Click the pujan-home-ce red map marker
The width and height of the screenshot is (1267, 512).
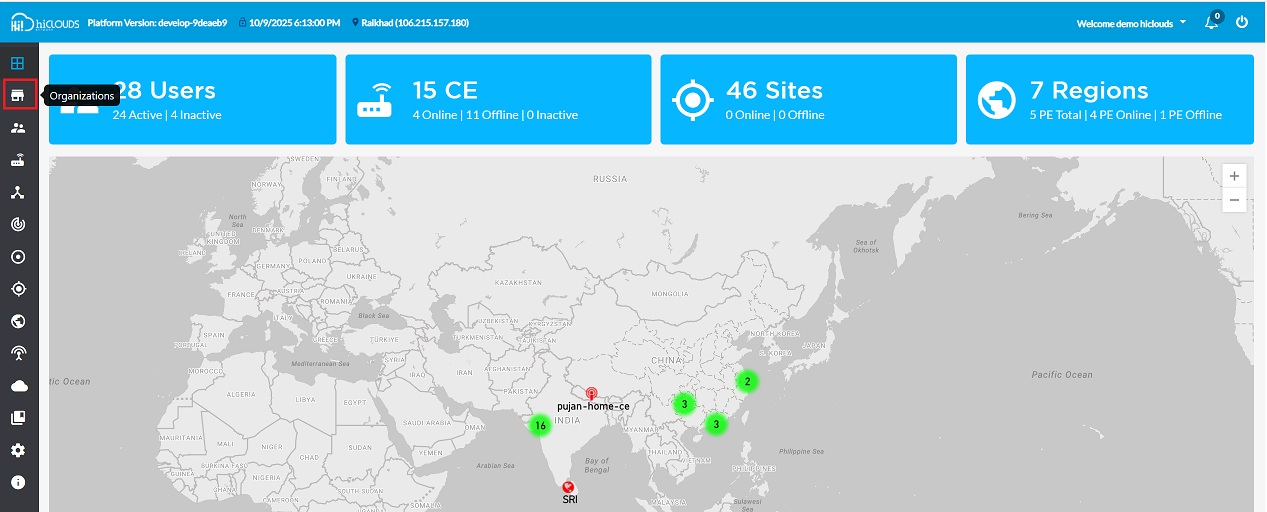(591, 394)
